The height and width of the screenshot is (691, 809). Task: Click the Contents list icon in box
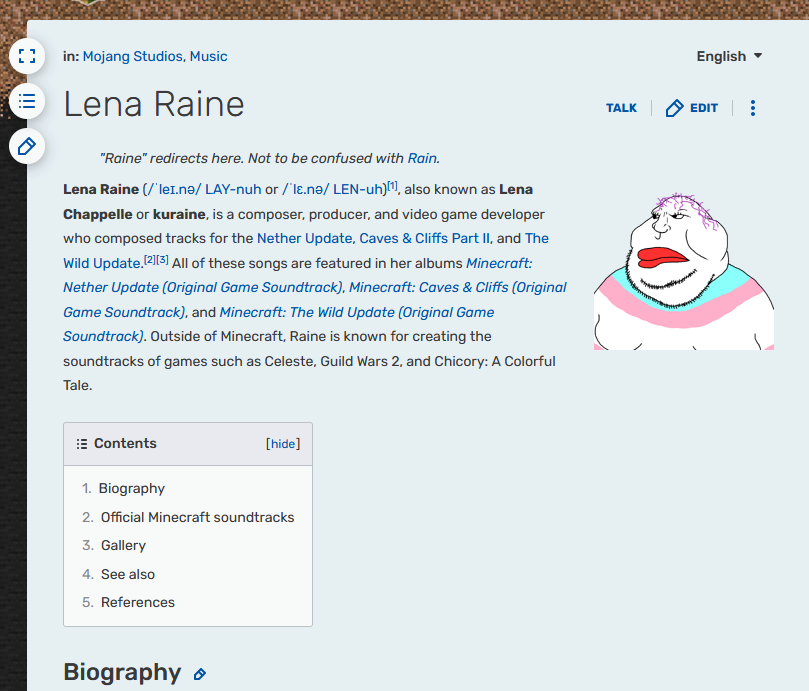click(x=81, y=444)
